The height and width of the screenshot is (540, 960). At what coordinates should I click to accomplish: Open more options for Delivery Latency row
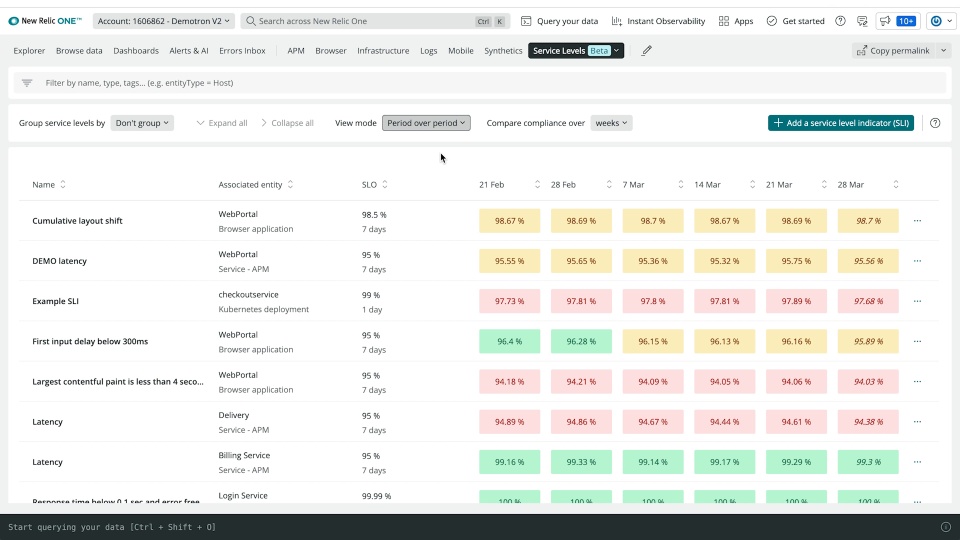(917, 422)
